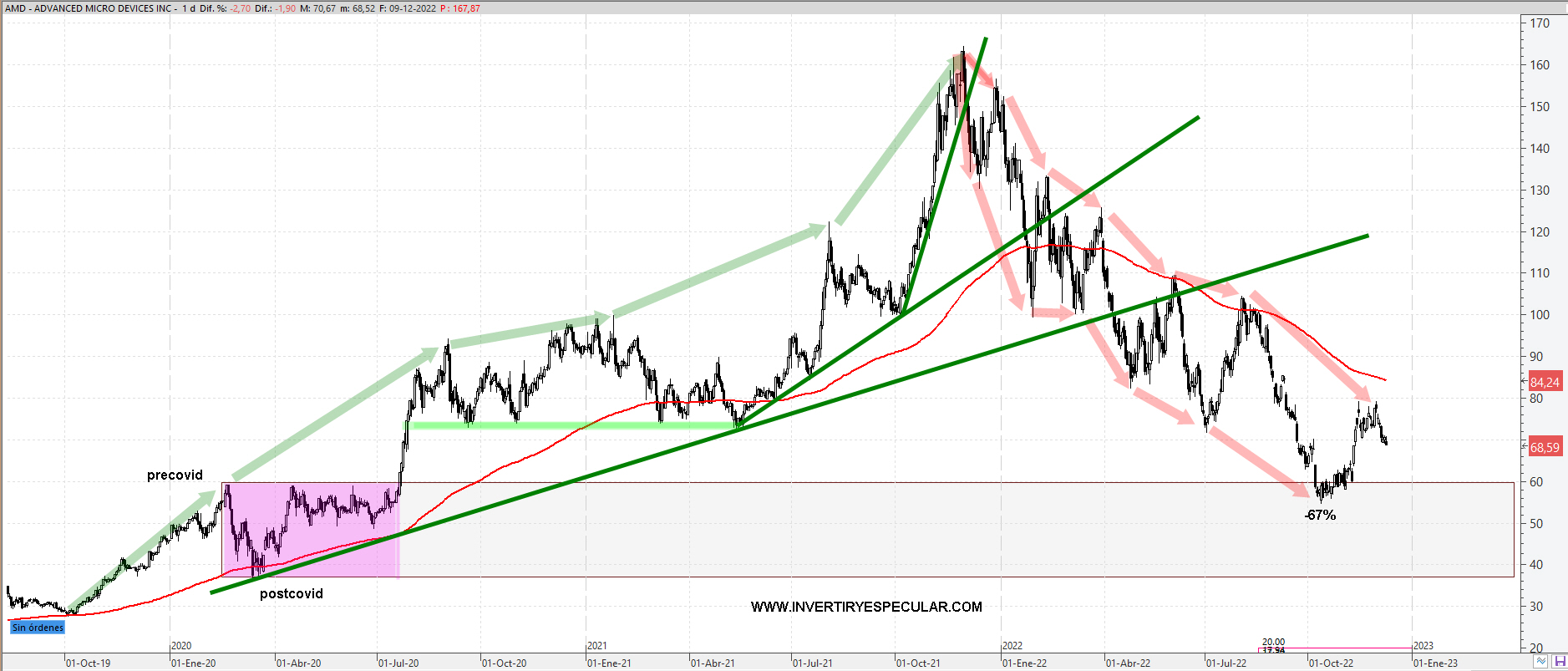The width and height of the screenshot is (1568, 671).
Task: Click the 01-Oct-22 date on time axis
Action: pos(1331,663)
